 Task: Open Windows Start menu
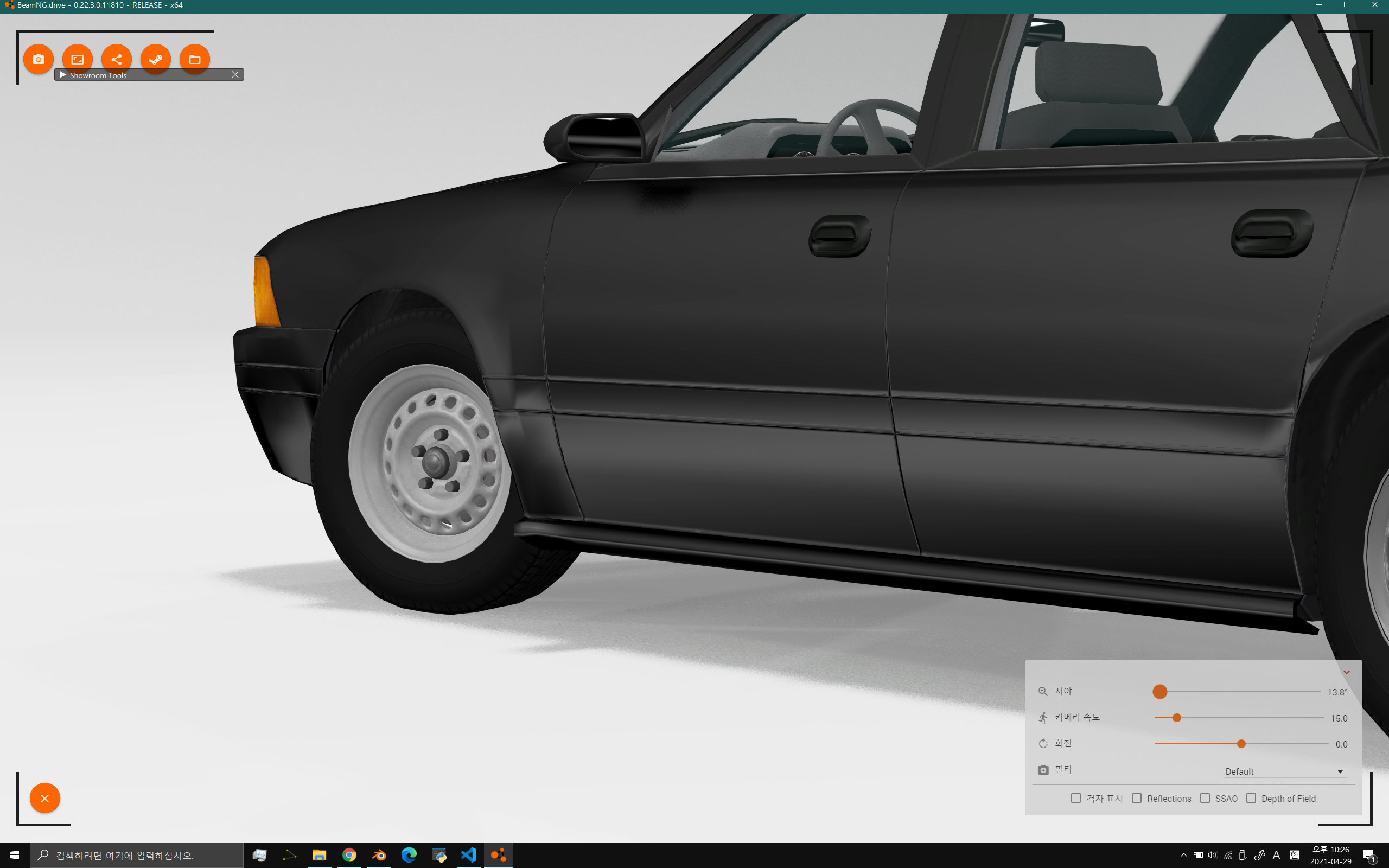(14, 855)
